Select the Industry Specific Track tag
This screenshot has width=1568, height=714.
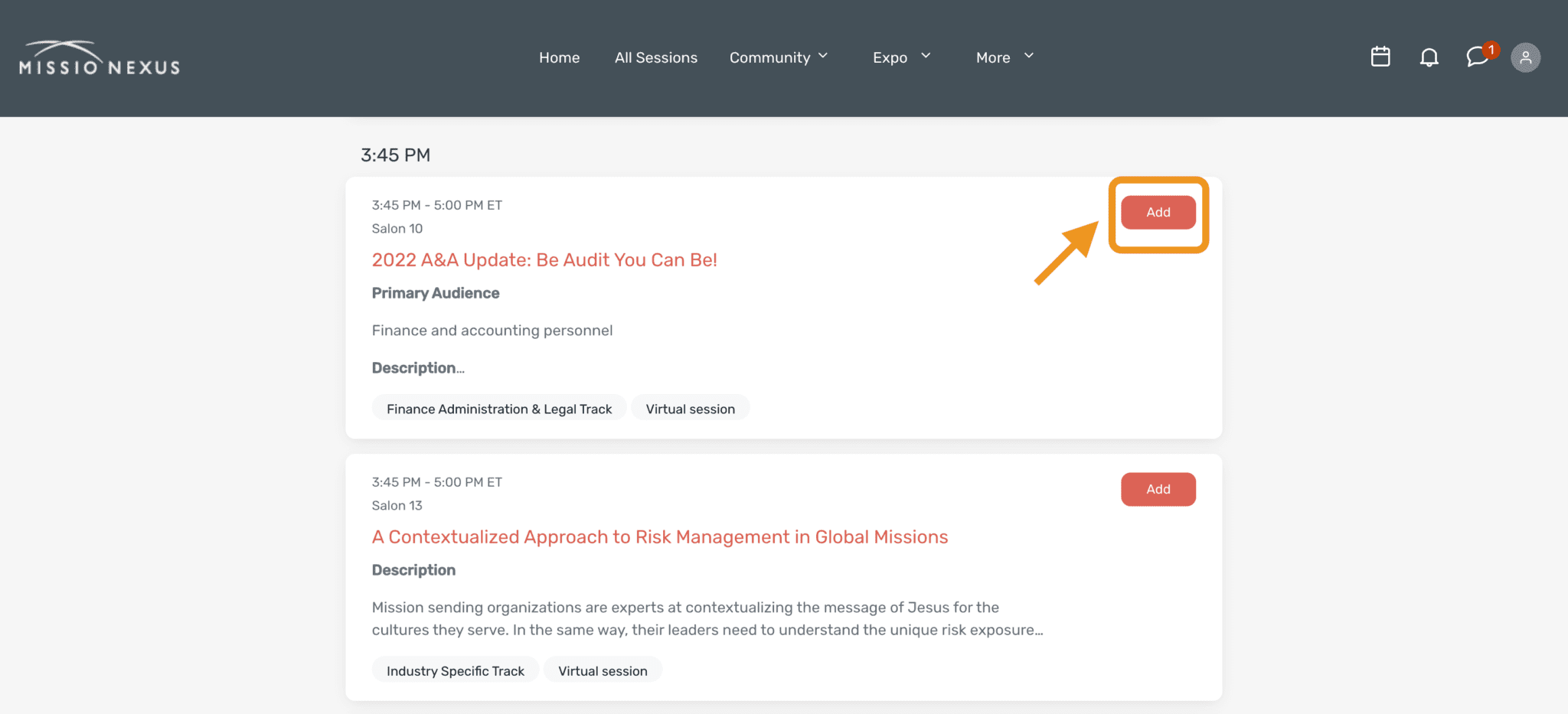click(455, 670)
